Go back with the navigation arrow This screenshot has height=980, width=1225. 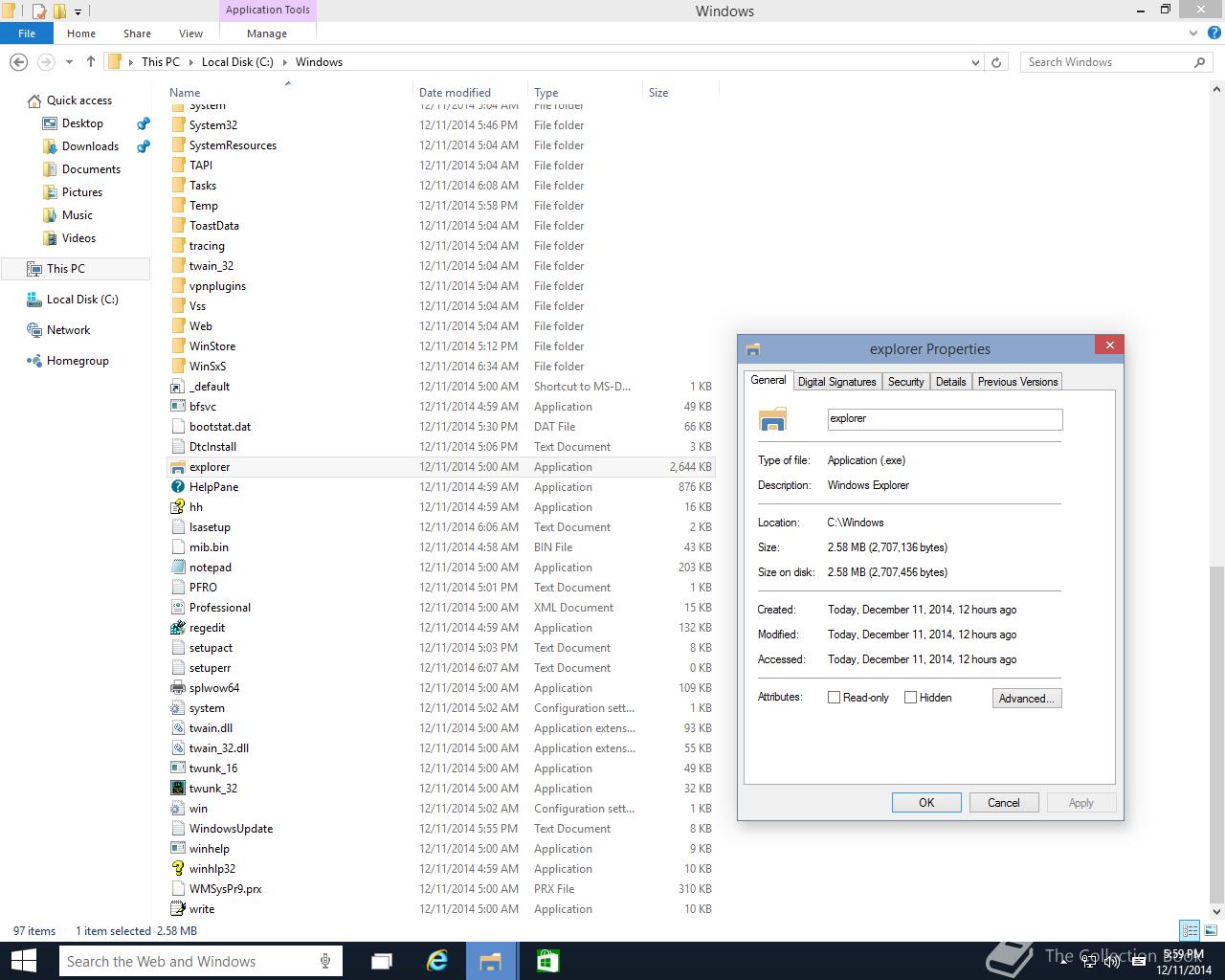(18, 62)
